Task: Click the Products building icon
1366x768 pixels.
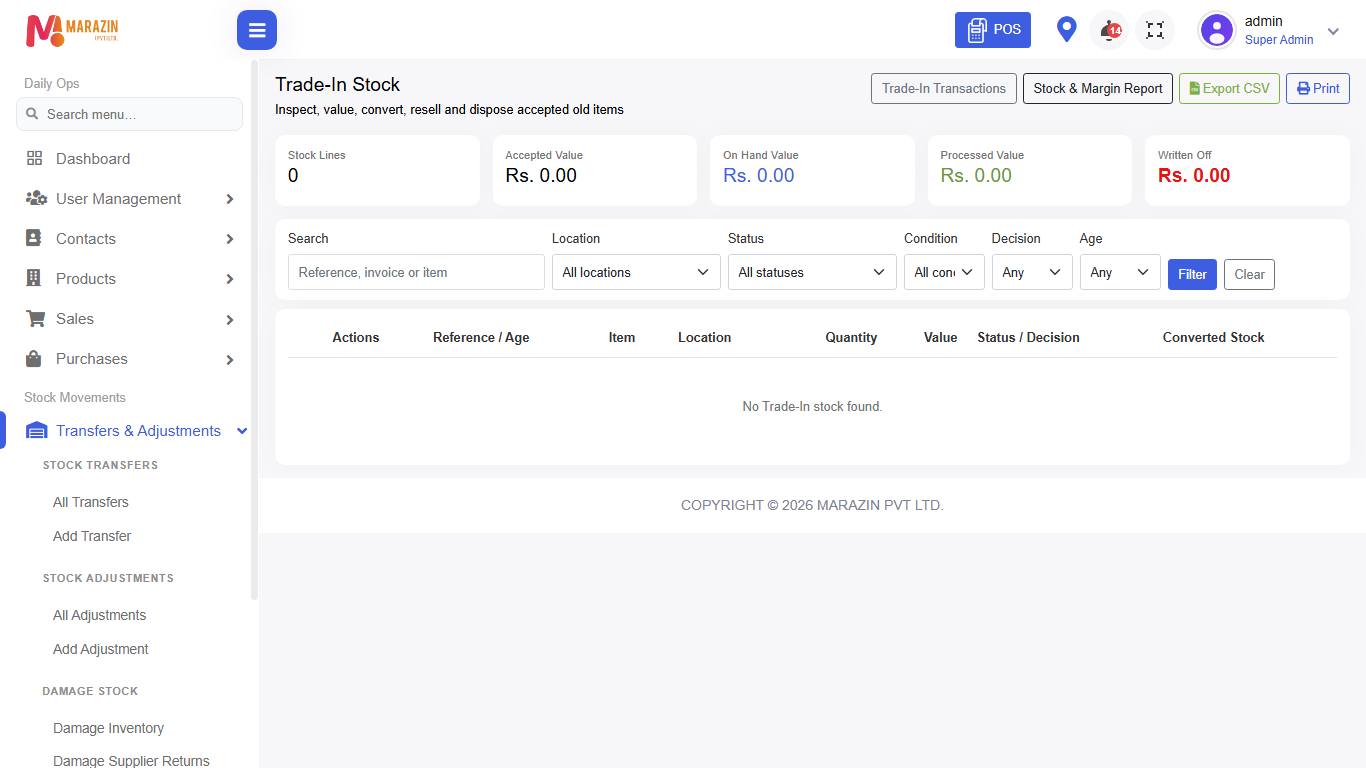Action: click(34, 279)
